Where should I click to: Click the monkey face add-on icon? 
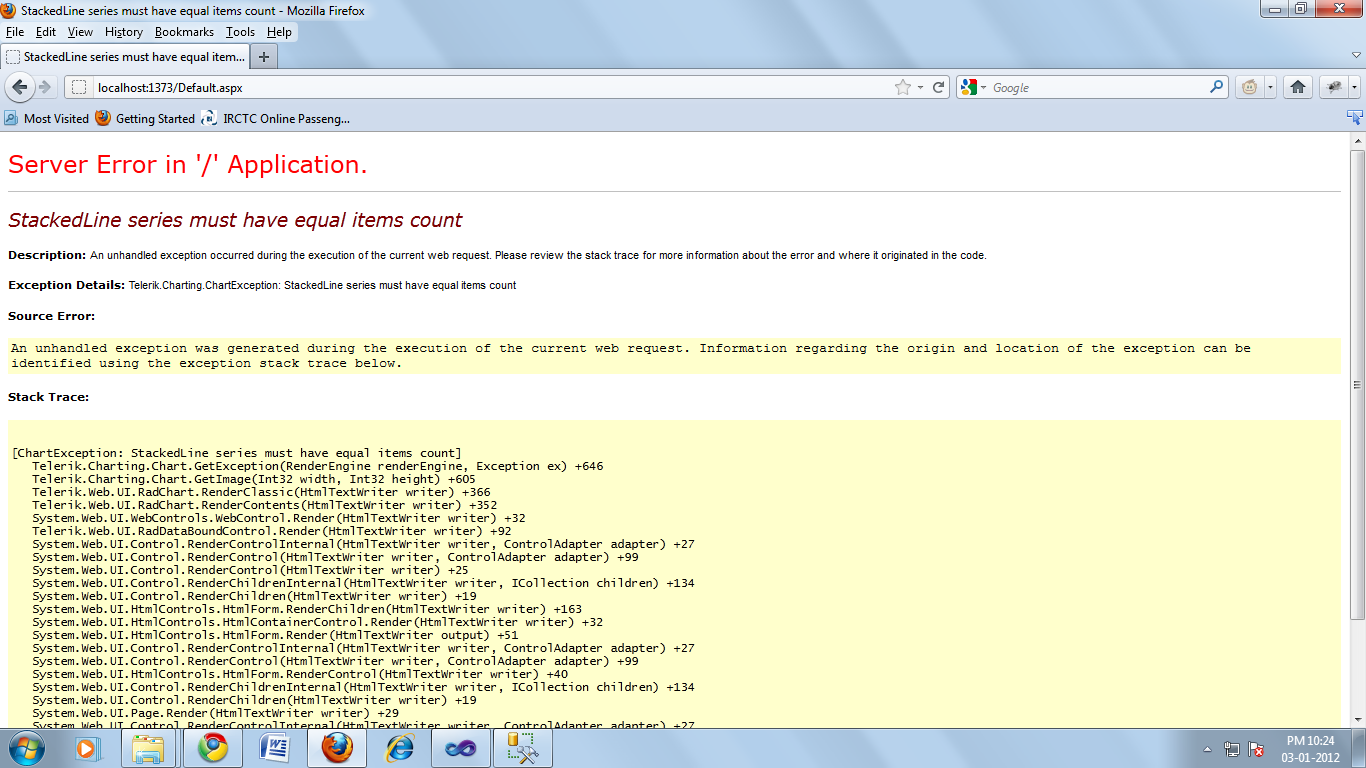click(x=1250, y=87)
